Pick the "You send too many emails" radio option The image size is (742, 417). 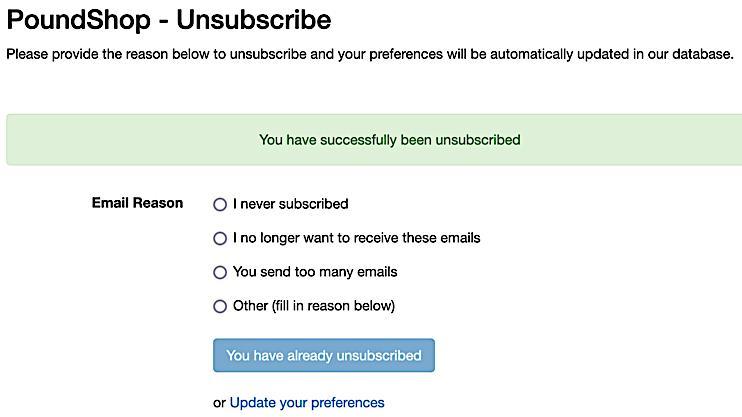pos(220,273)
